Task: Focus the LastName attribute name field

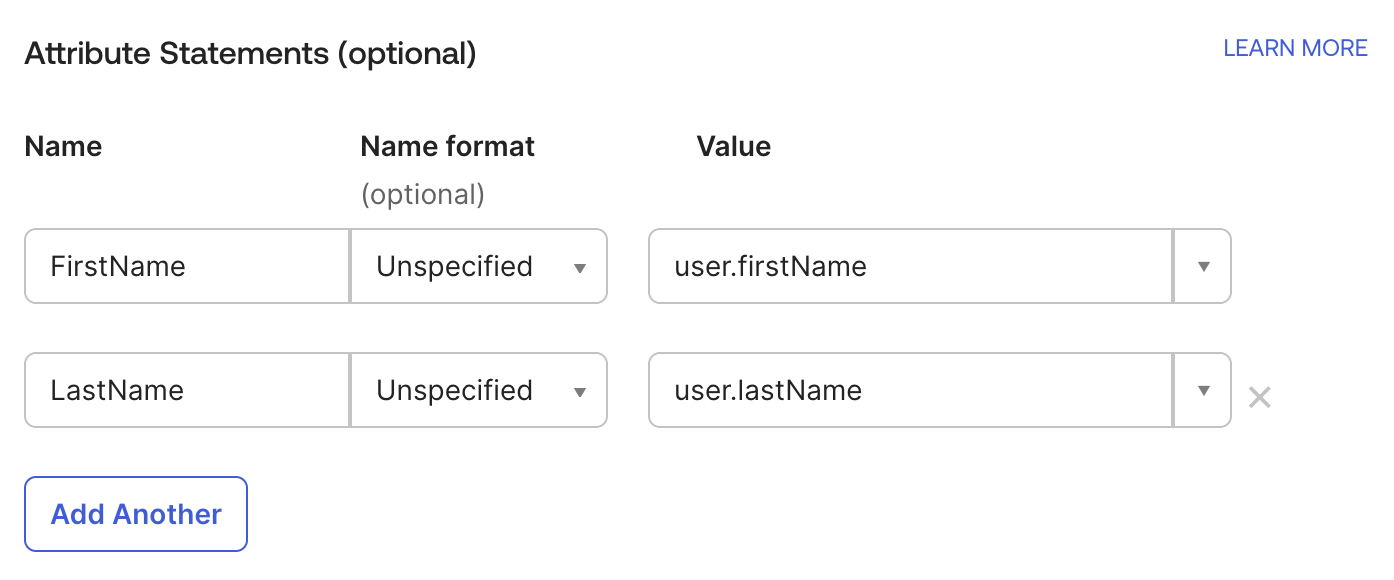Action: tap(187, 390)
